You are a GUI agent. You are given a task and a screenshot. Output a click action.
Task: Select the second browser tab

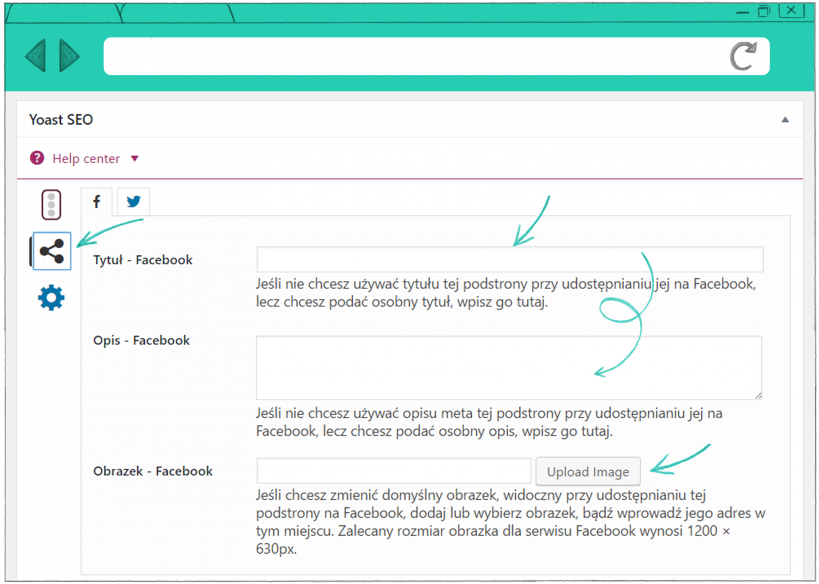point(177,13)
